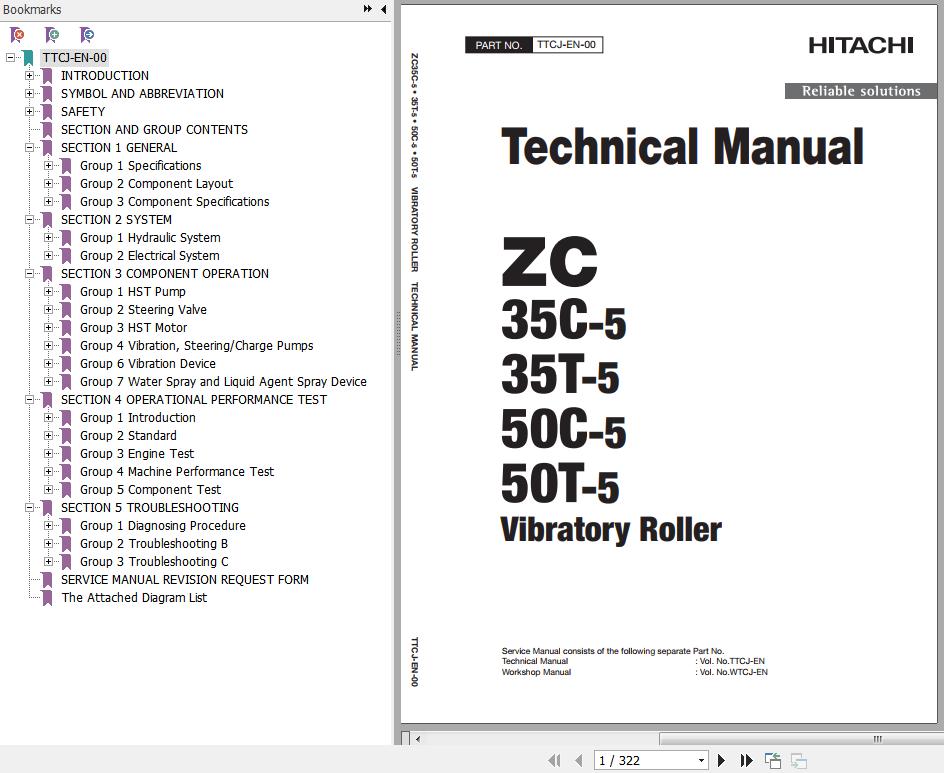Open The Attached Diagram List bookmark

tap(134, 598)
